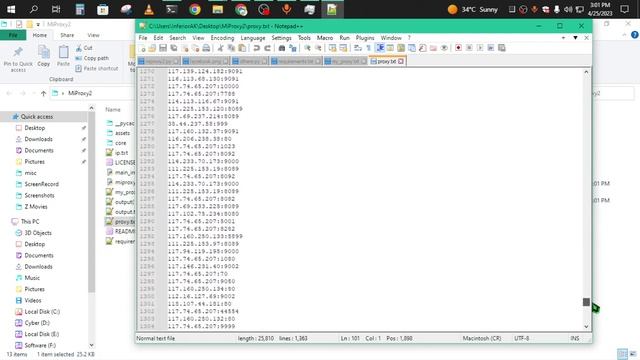Screen dimensions: 640x360
Task: Switch to the proxy.txt tab
Action: click(x=386, y=61)
